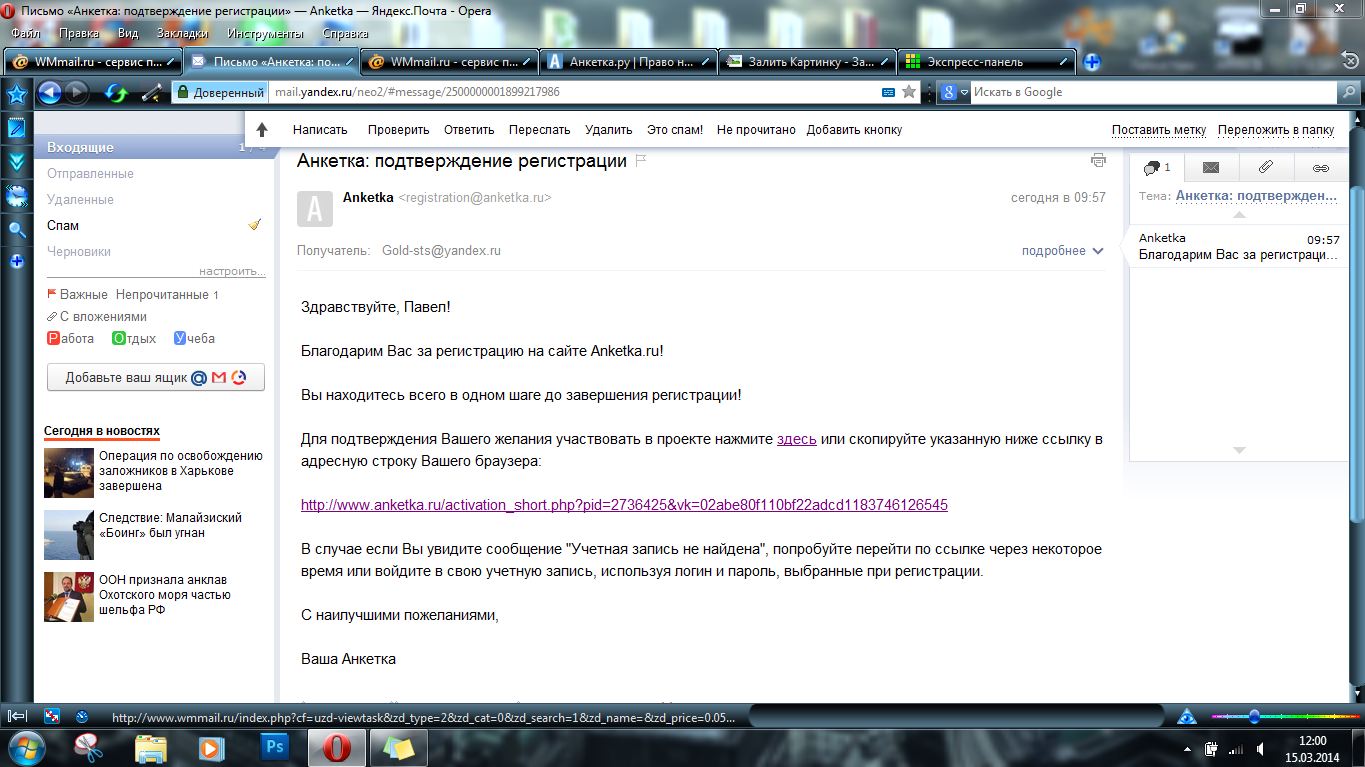Screen dimensions: 1365x767
Task: Open the conversation thread tab with bubbles icon
Action: (x=1157, y=167)
